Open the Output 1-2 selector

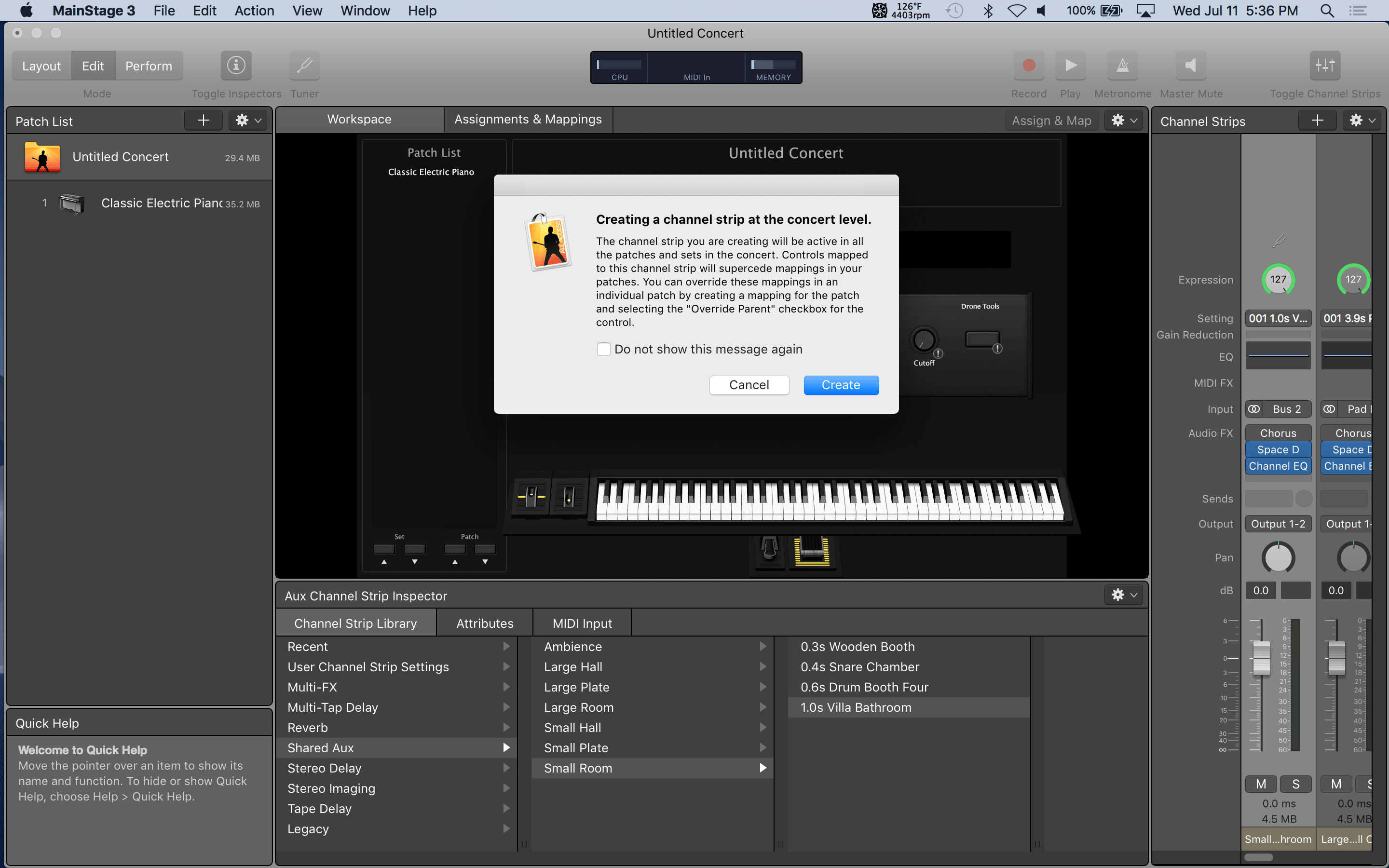coord(1278,524)
